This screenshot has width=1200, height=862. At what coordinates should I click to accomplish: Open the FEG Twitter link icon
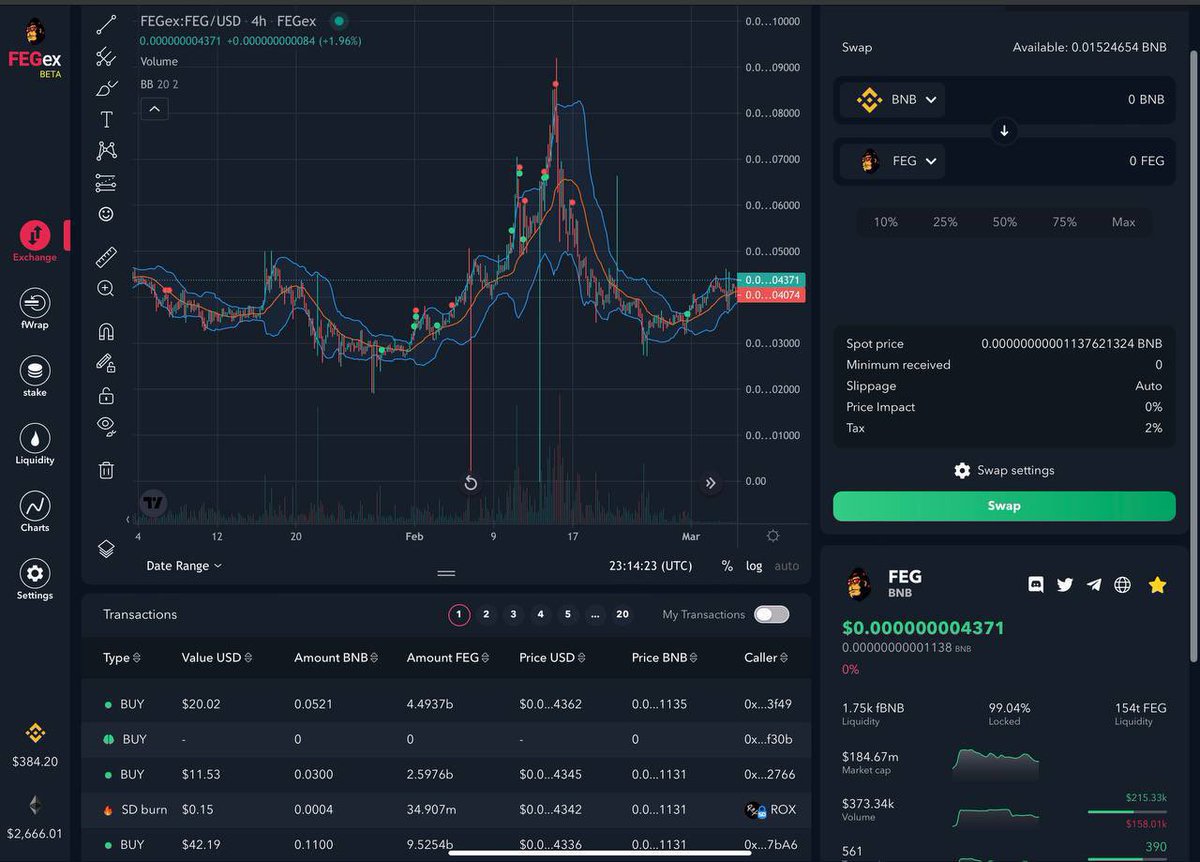click(1065, 585)
